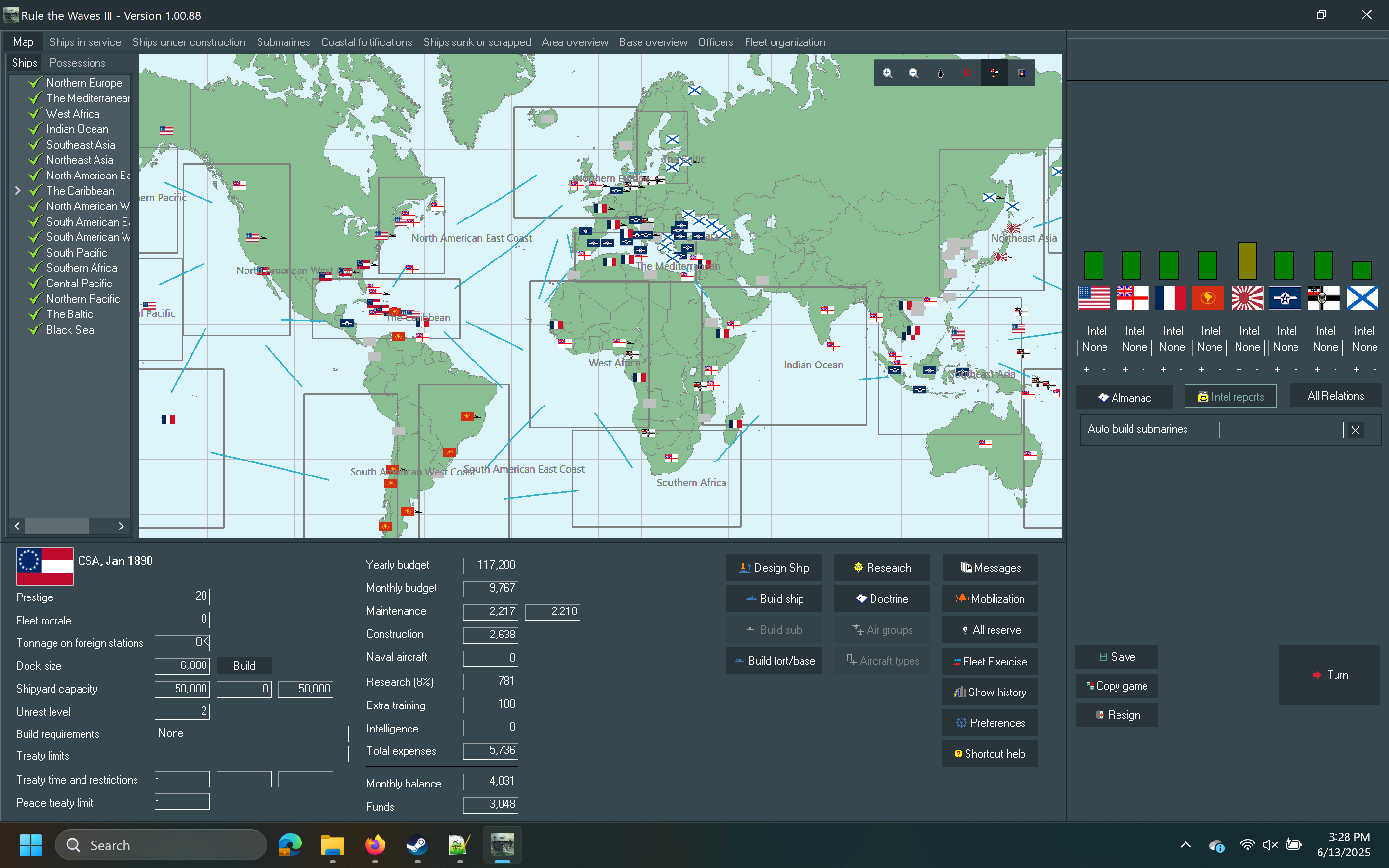This screenshot has width=1389, height=868.
Task: Open the Doctrine screen
Action: click(x=882, y=599)
